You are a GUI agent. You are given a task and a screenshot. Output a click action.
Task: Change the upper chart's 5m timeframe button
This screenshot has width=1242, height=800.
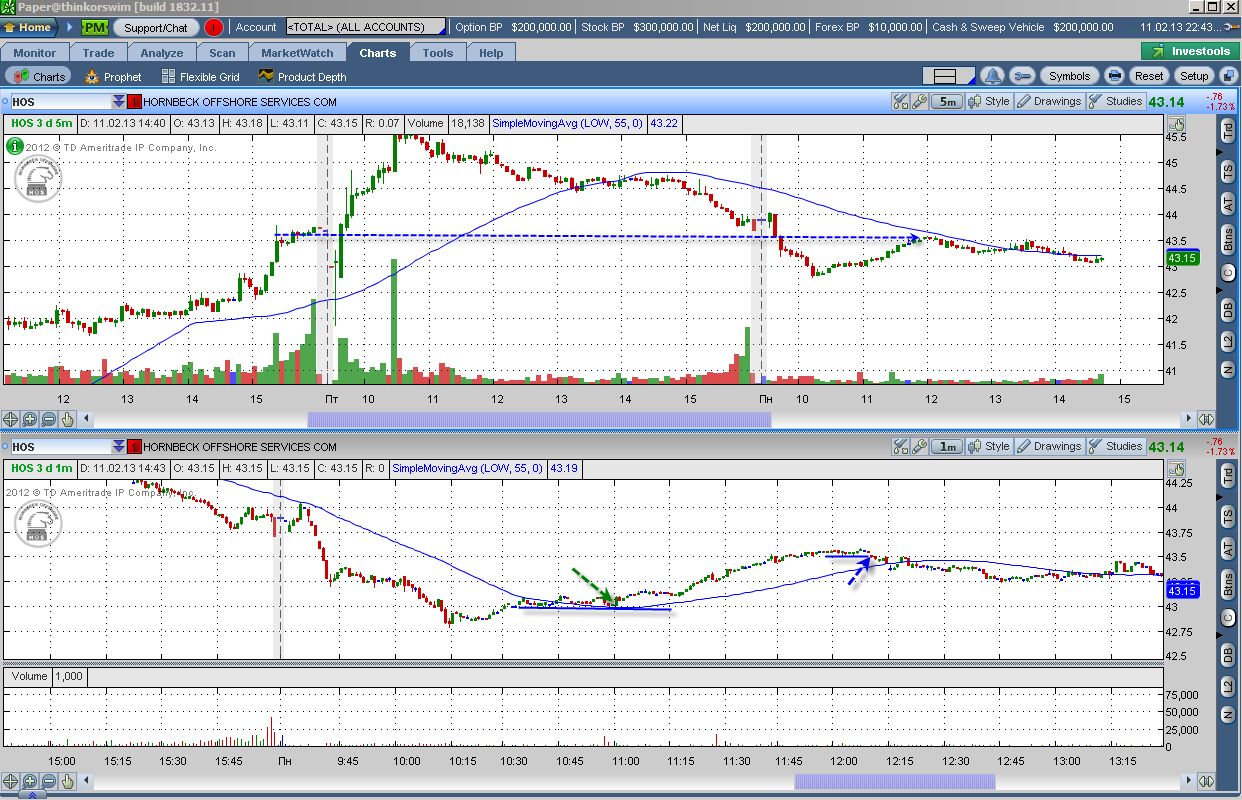(x=946, y=101)
